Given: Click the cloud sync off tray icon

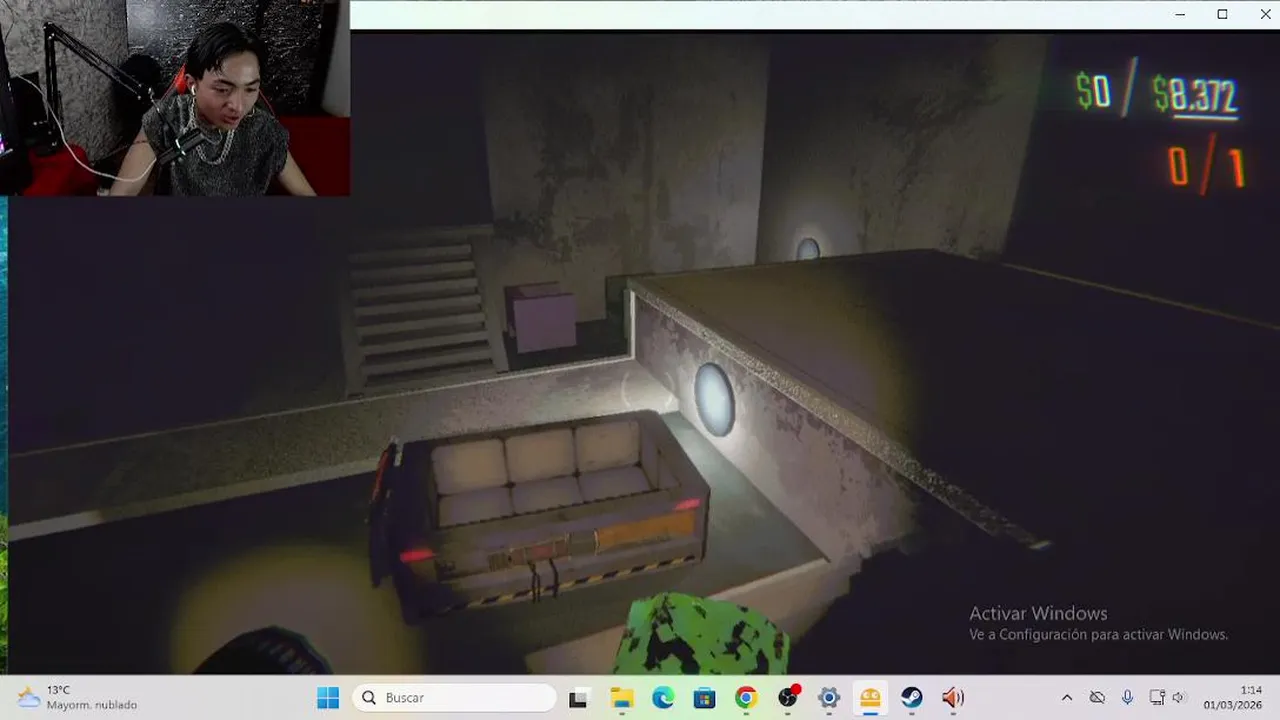Looking at the screenshot, I should [1097, 698].
